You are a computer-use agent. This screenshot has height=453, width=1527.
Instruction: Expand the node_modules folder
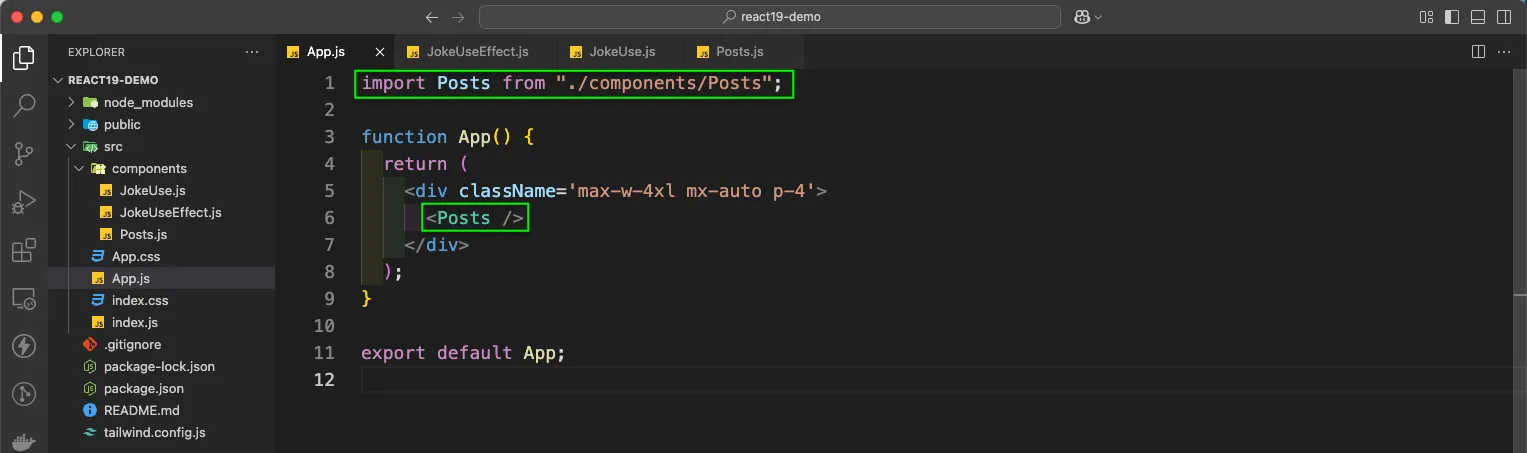(161, 102)
